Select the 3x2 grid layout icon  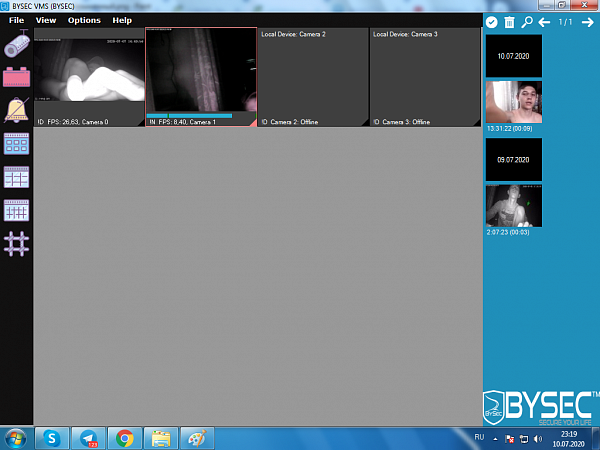17,143
